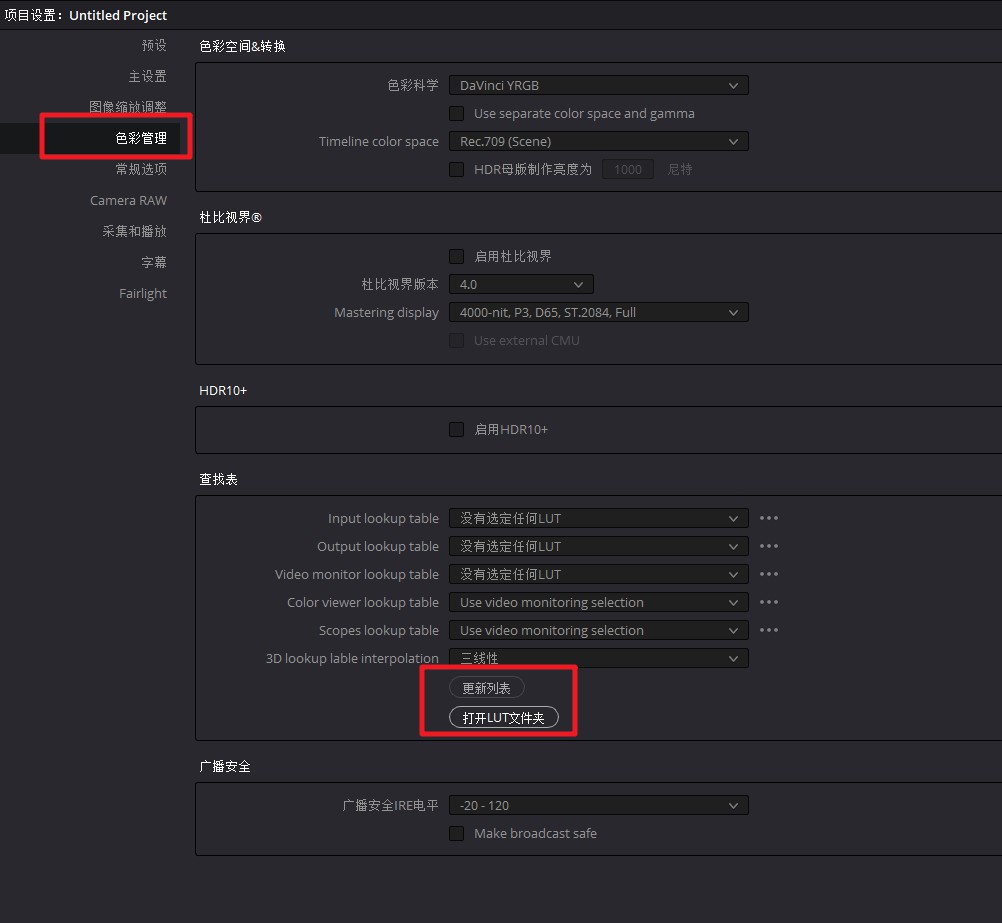This screenshot has height=923, width=1002.
Task: Enable 启用HDR10+ checkbox
Action: [456, 430]
